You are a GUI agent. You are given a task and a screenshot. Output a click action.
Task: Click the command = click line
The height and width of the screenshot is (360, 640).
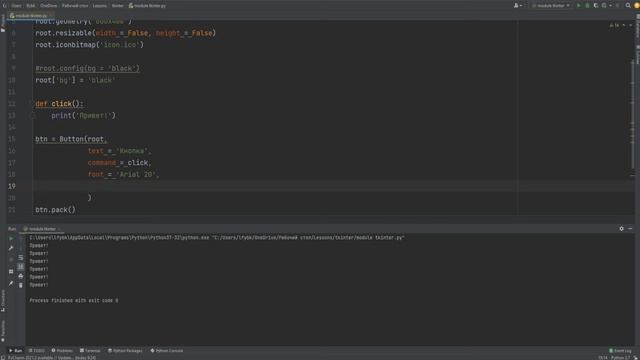pos(119,163)
